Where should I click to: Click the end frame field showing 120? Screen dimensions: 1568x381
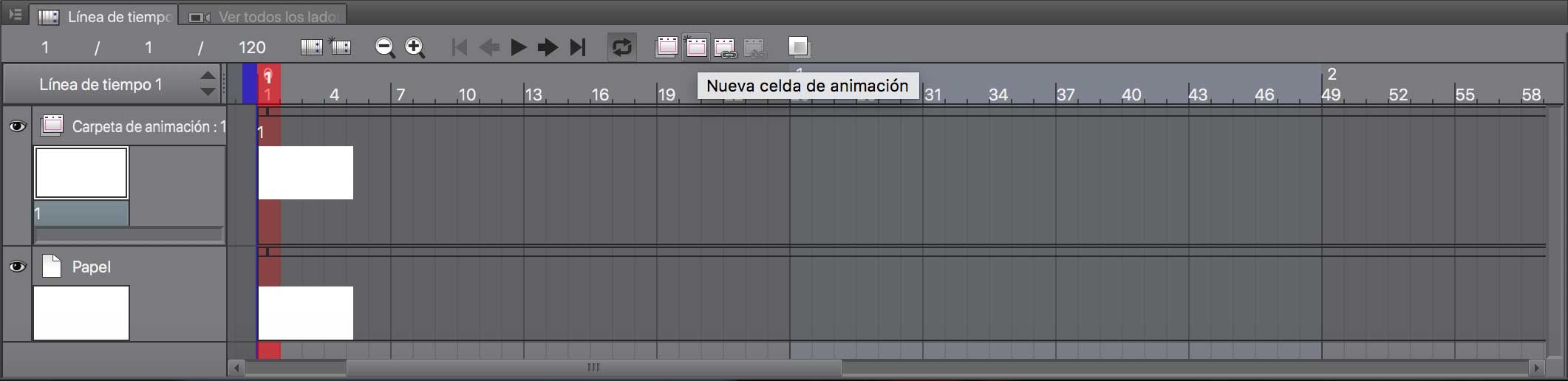click(252, 48)
